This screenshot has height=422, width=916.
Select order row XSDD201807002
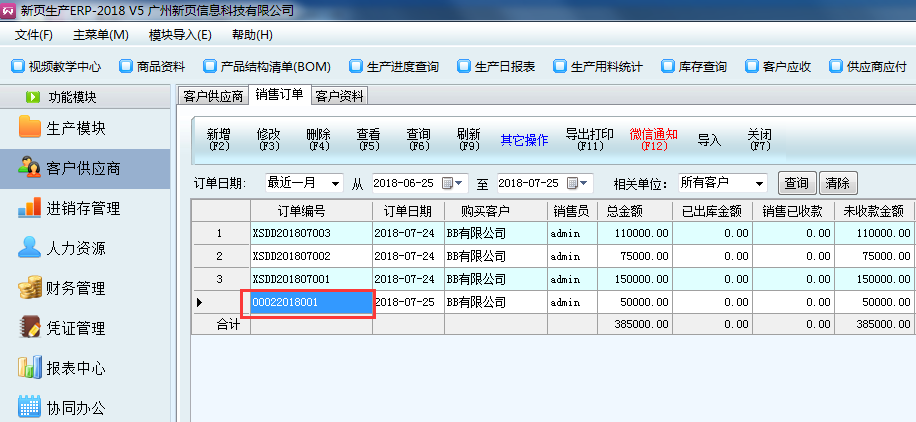[x=291, y=256]
